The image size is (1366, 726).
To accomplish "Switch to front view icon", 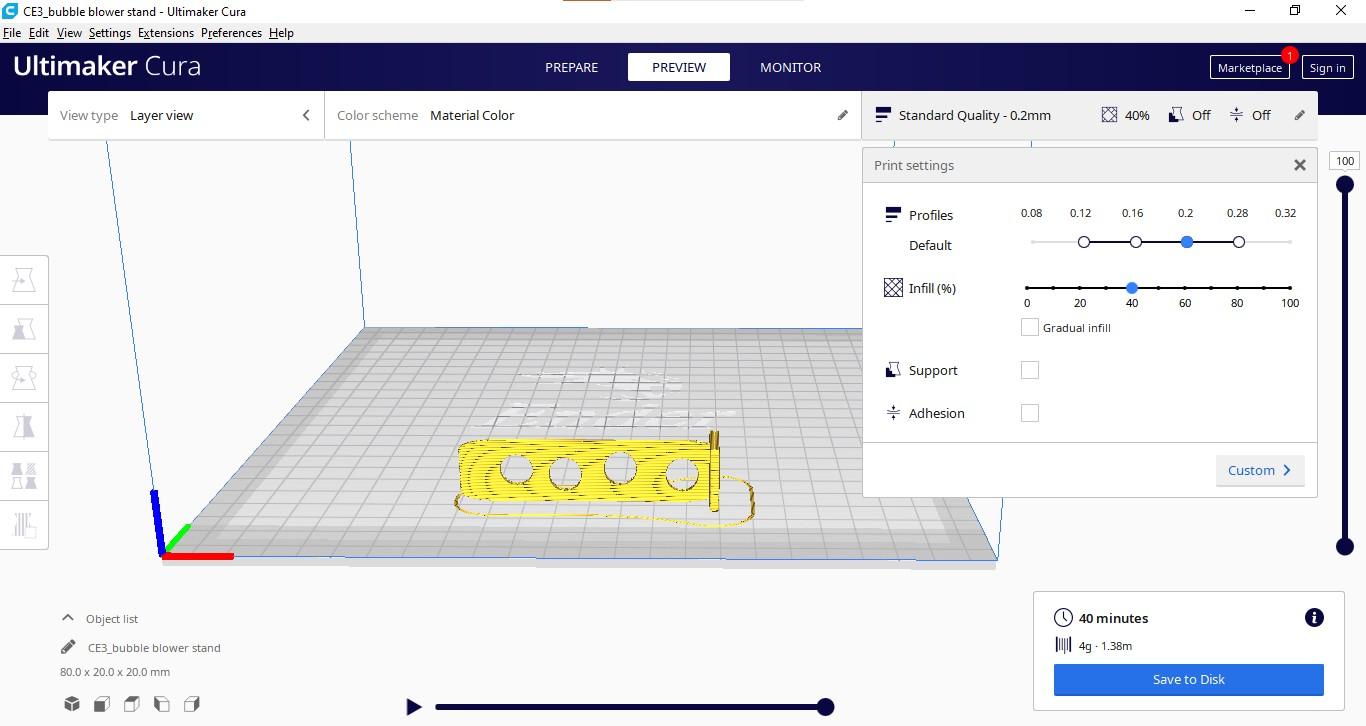I will click(x=102, y=704).
